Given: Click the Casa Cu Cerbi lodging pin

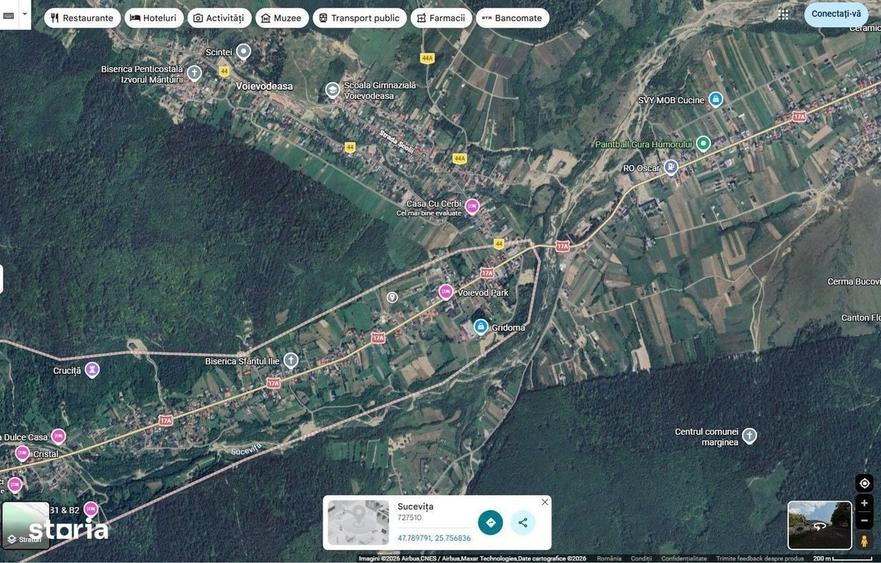Looking at the screenshot, I should pos(473,207).
